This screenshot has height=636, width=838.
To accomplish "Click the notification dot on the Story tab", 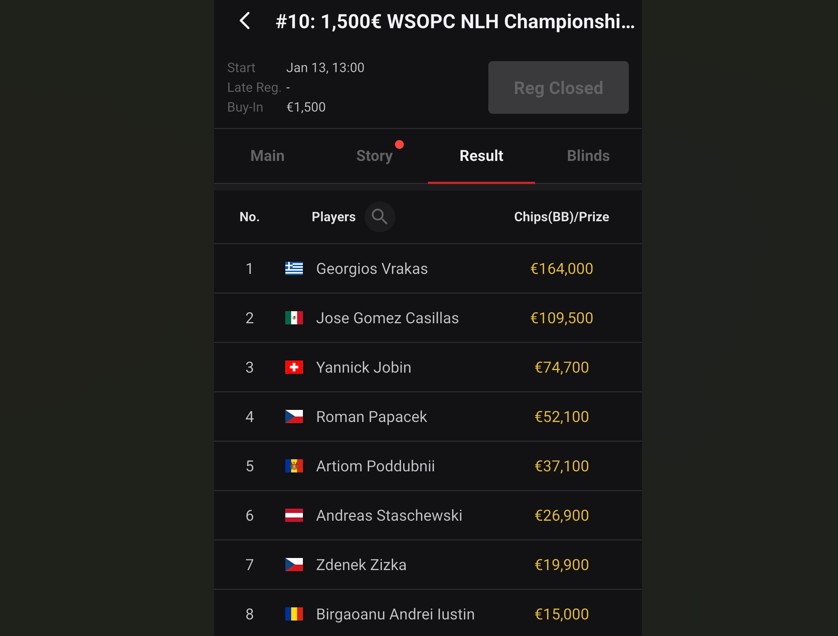I will point(400,143).
